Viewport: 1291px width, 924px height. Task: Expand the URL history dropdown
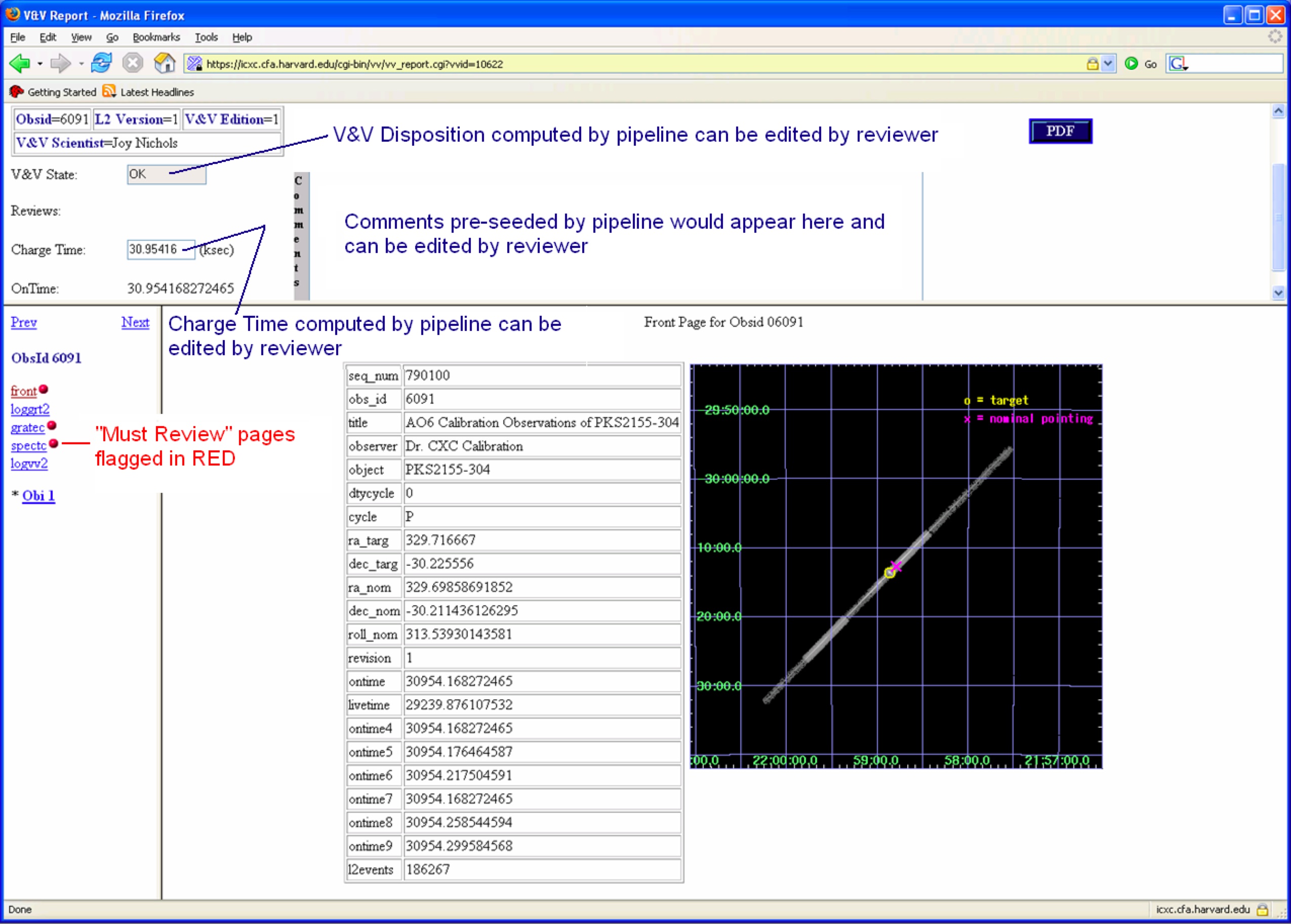(1108, 64)
